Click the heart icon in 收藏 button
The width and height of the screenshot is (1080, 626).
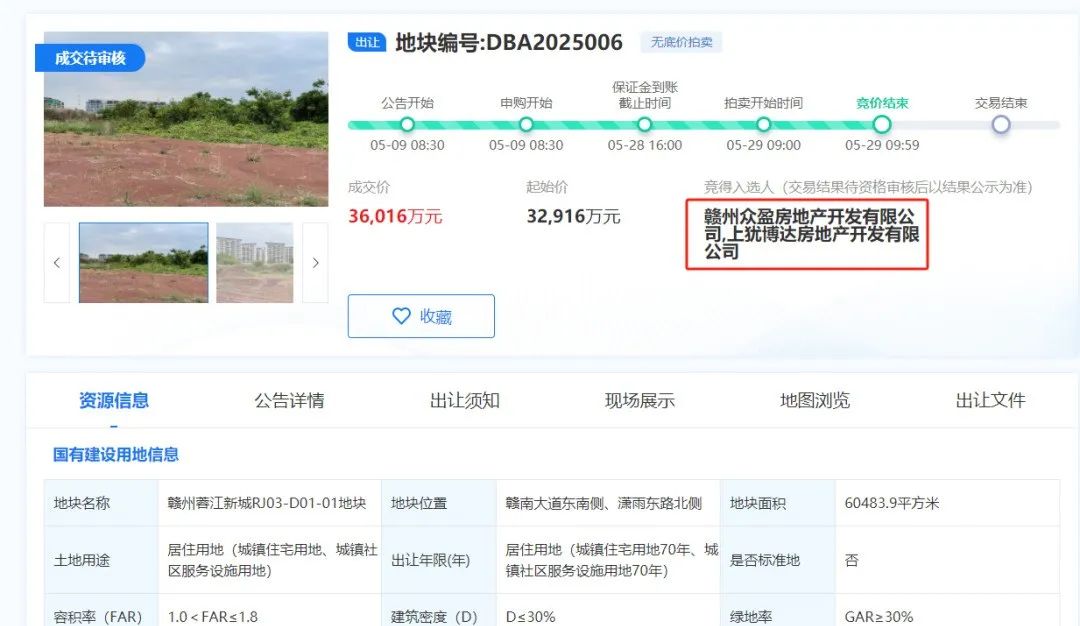401,316
